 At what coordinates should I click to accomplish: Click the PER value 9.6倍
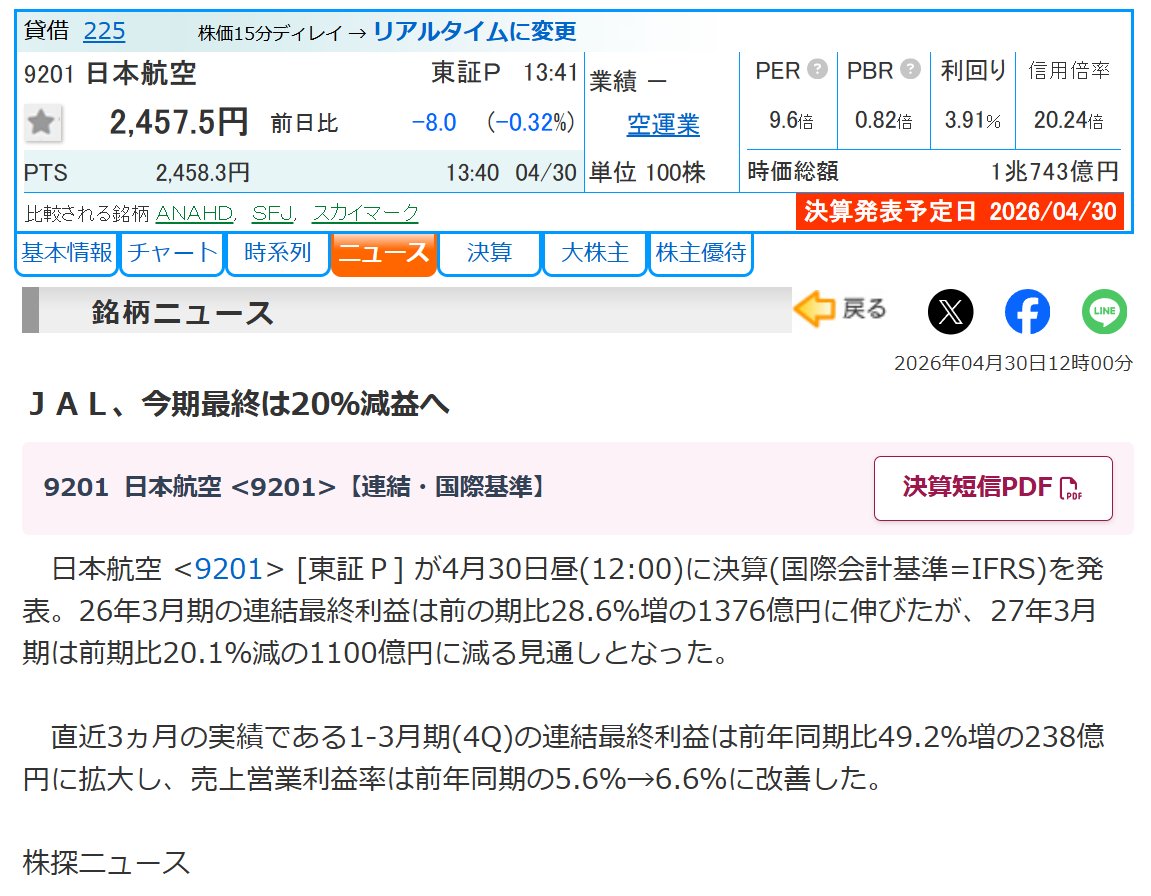(791, 120)
